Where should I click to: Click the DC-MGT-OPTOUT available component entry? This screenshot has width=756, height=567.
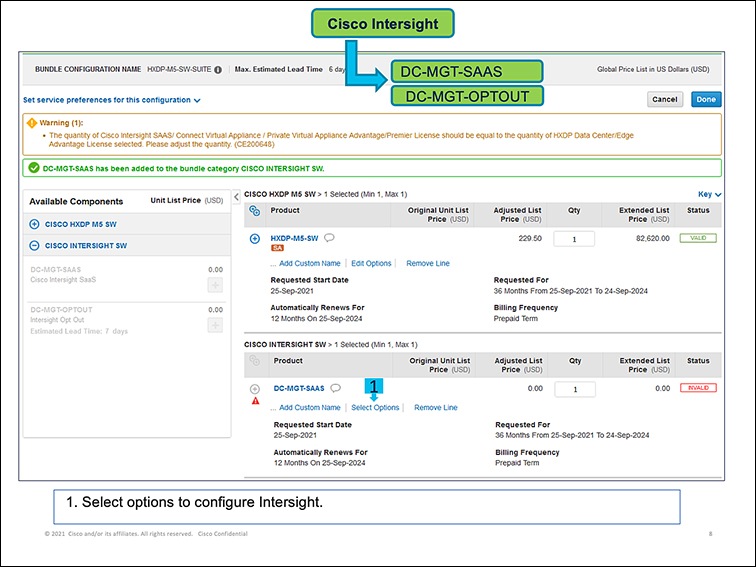(126, 321)
